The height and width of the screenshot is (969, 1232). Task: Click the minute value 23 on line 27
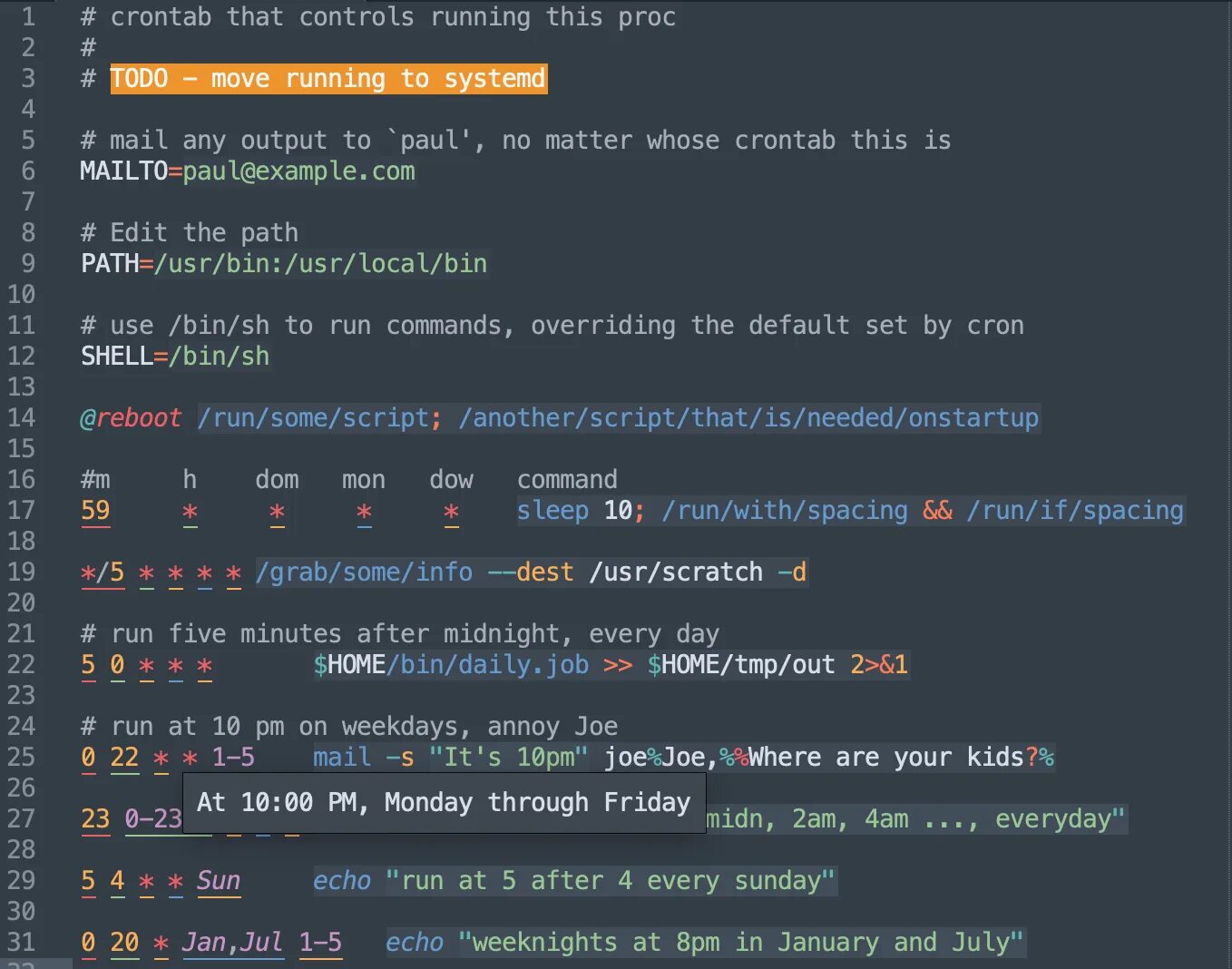(x=95, y=819)
